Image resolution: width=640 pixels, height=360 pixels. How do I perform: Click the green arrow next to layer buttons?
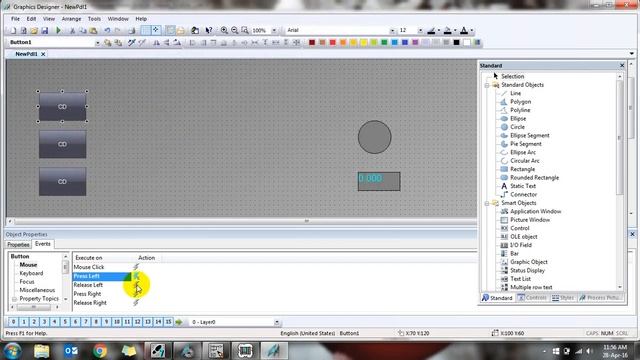(179, 322)
